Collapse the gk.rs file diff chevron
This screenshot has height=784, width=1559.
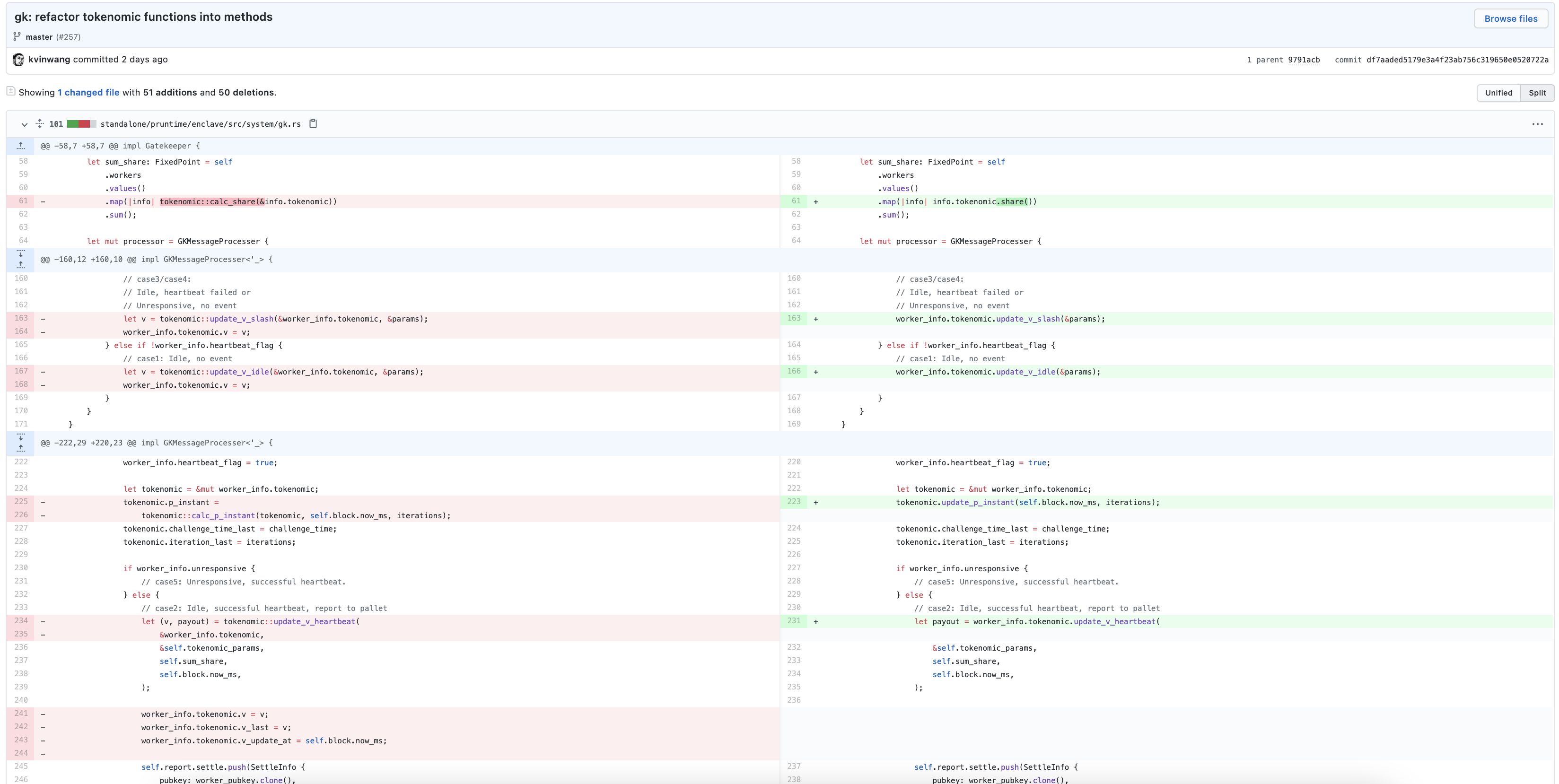[24, 124]
